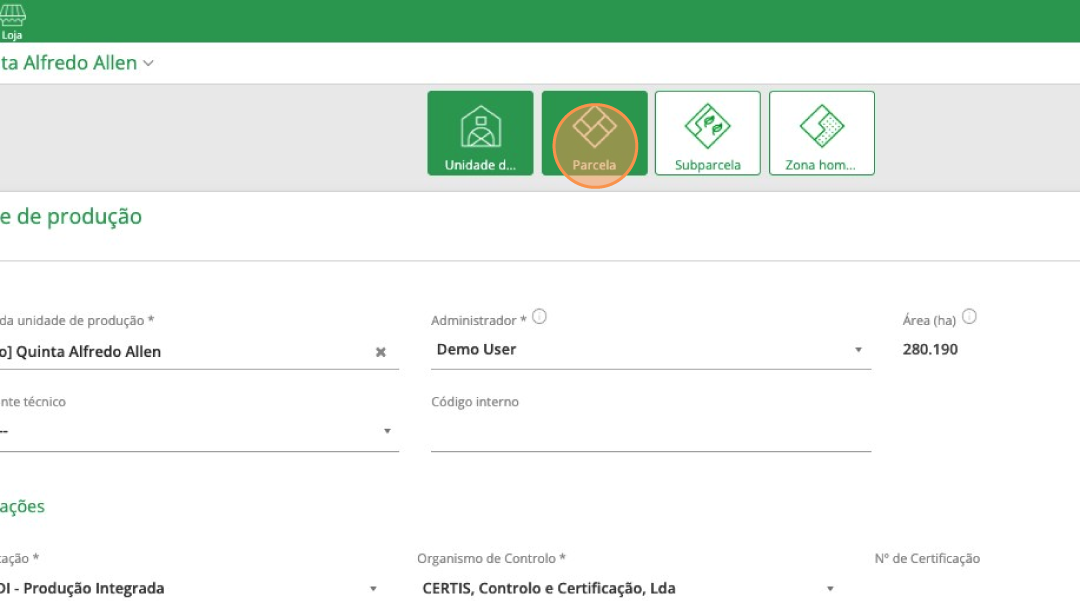The height and width of the screenshot is (601, 1080).
Task: Click the unidade de produção section heading
Action: [70, 216]
